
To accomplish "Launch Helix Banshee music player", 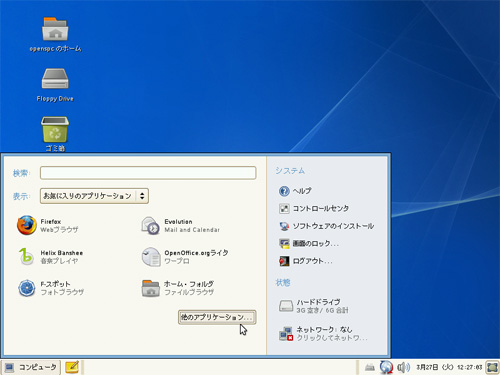I will pos(50,257).
